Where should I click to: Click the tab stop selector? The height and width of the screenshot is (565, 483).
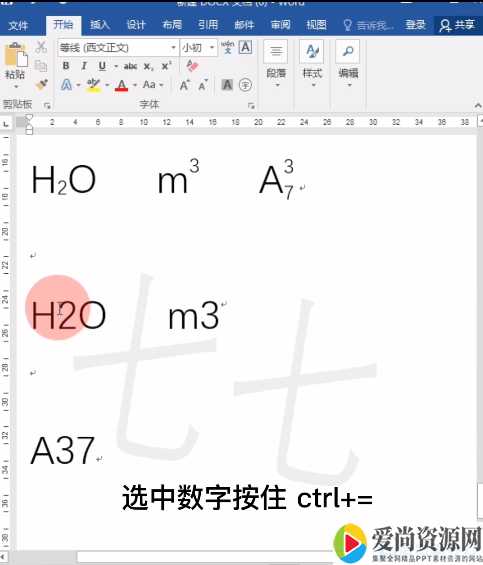[6, 124]
